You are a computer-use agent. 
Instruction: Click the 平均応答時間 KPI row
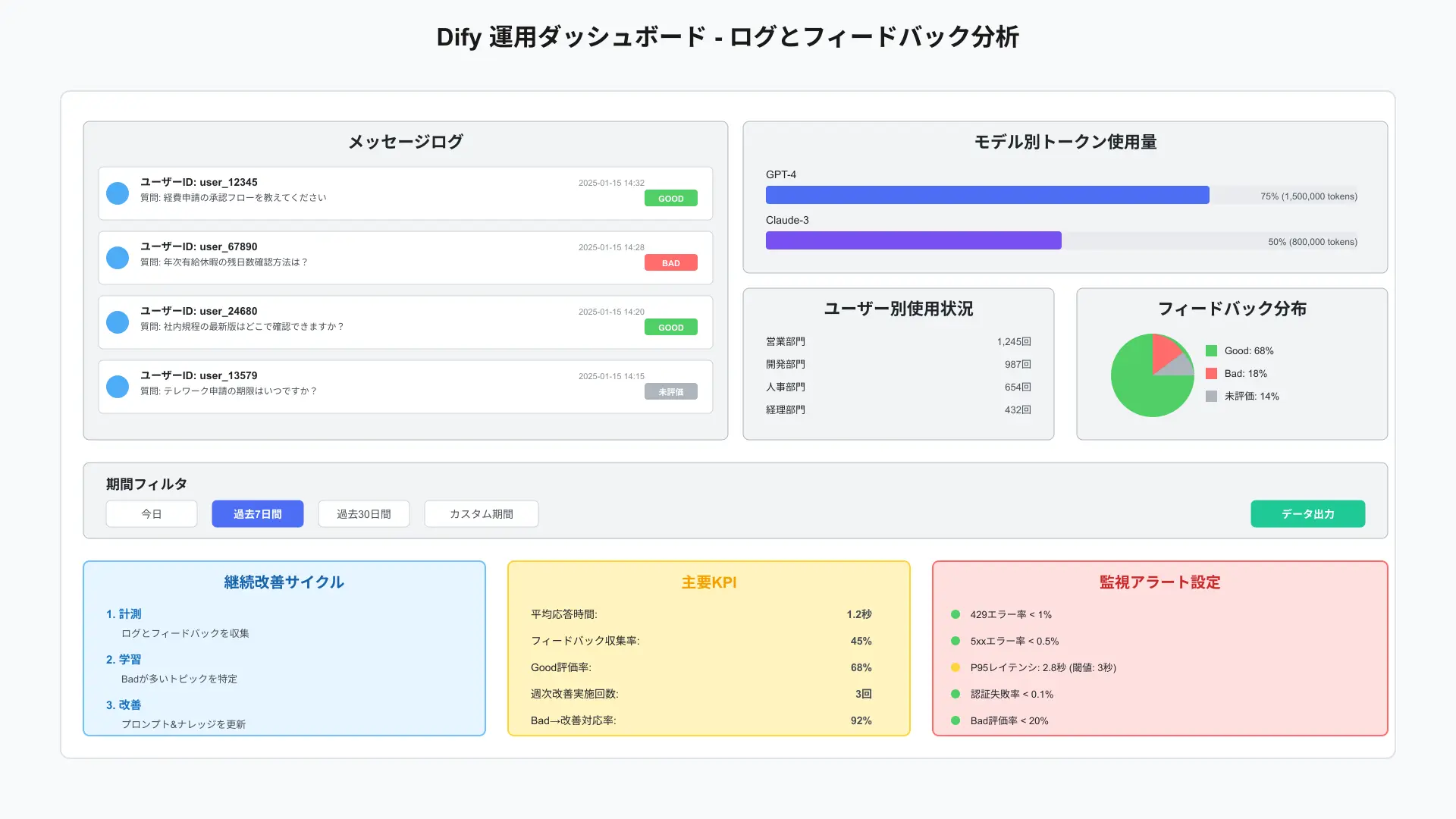coord(701,614)
